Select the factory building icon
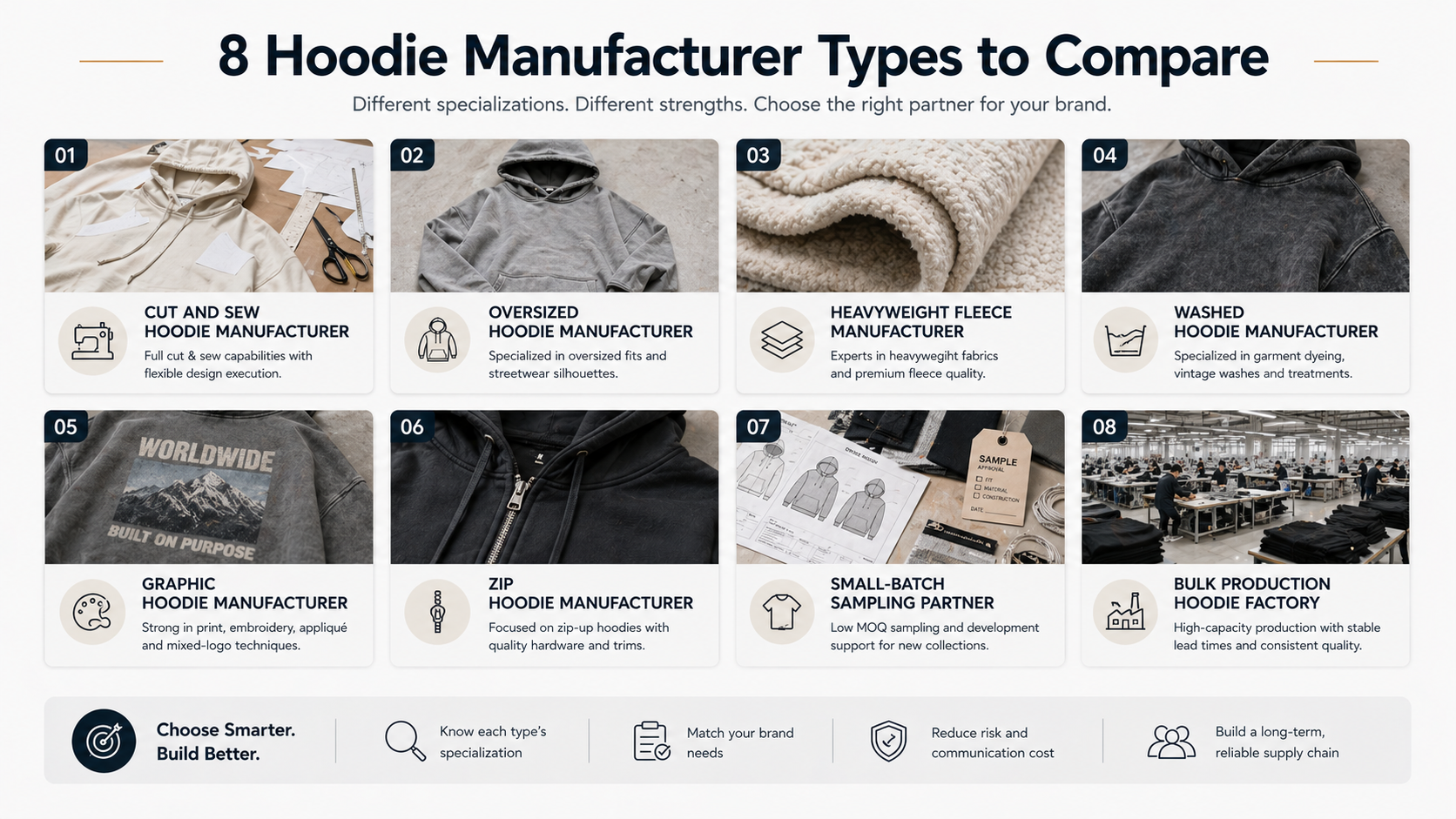The image size is (1456, 819). [x=1125, y=612]
